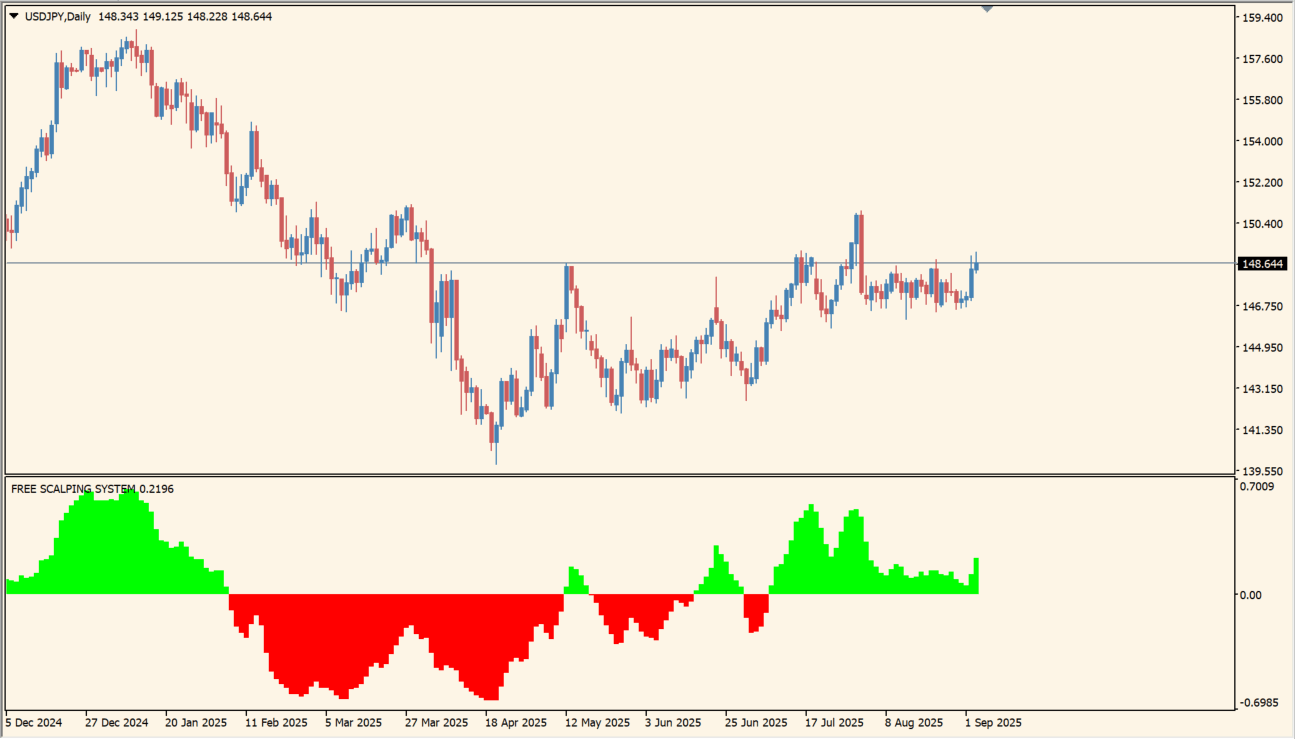
Task: Click the 12 May 2025 date on time axis
Action: click(x=597, y=722)
